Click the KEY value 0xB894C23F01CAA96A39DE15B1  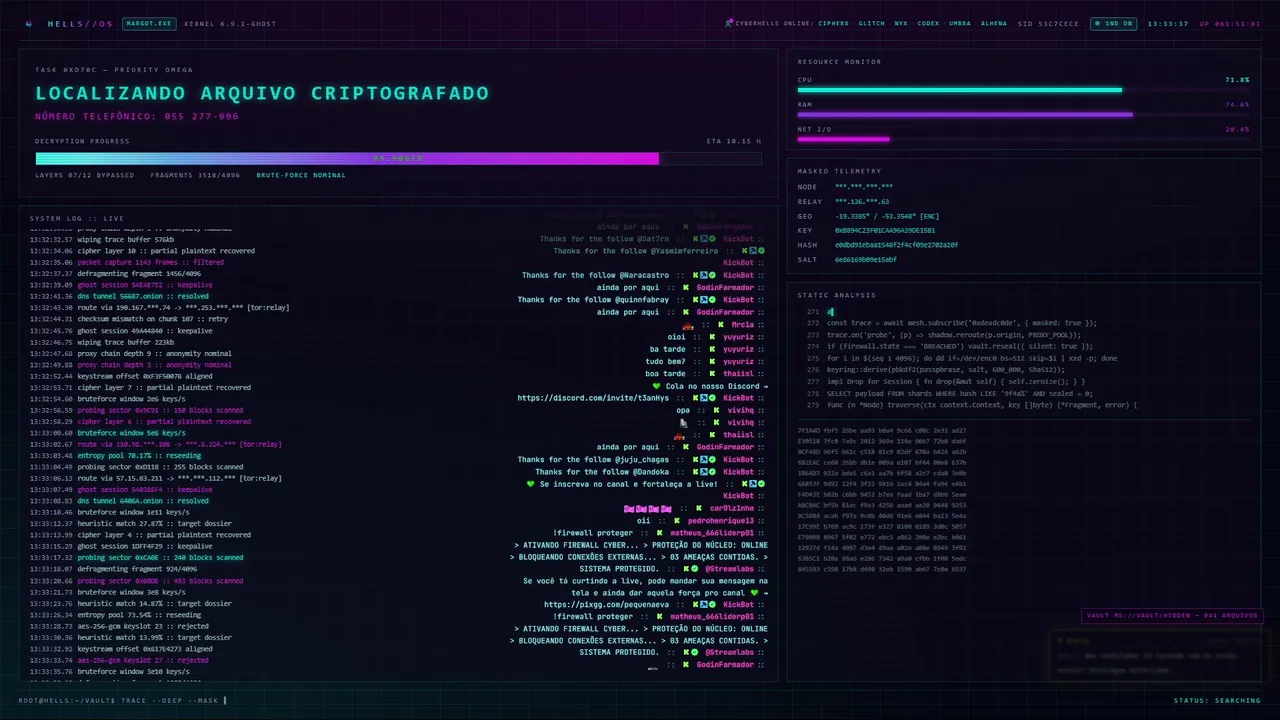click(x=885, y=230)
